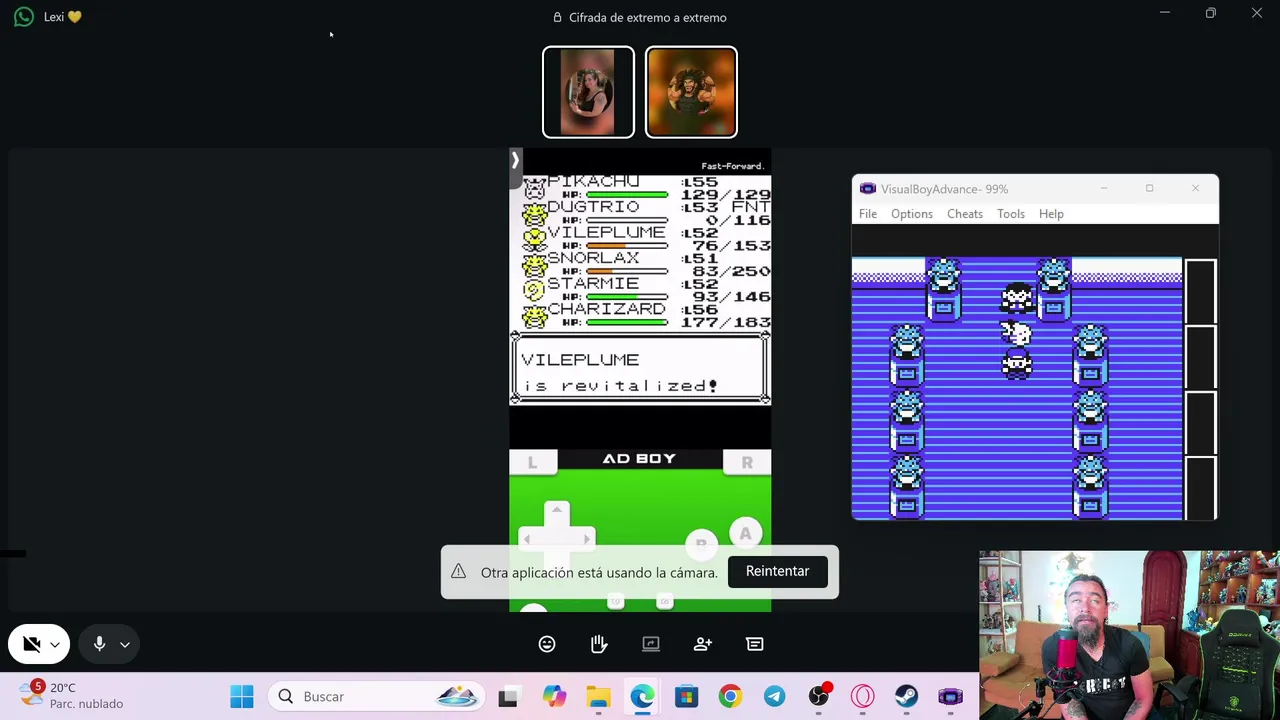Click the 'Cifrada de extremo a extremo' label

[x=648, y=17]
